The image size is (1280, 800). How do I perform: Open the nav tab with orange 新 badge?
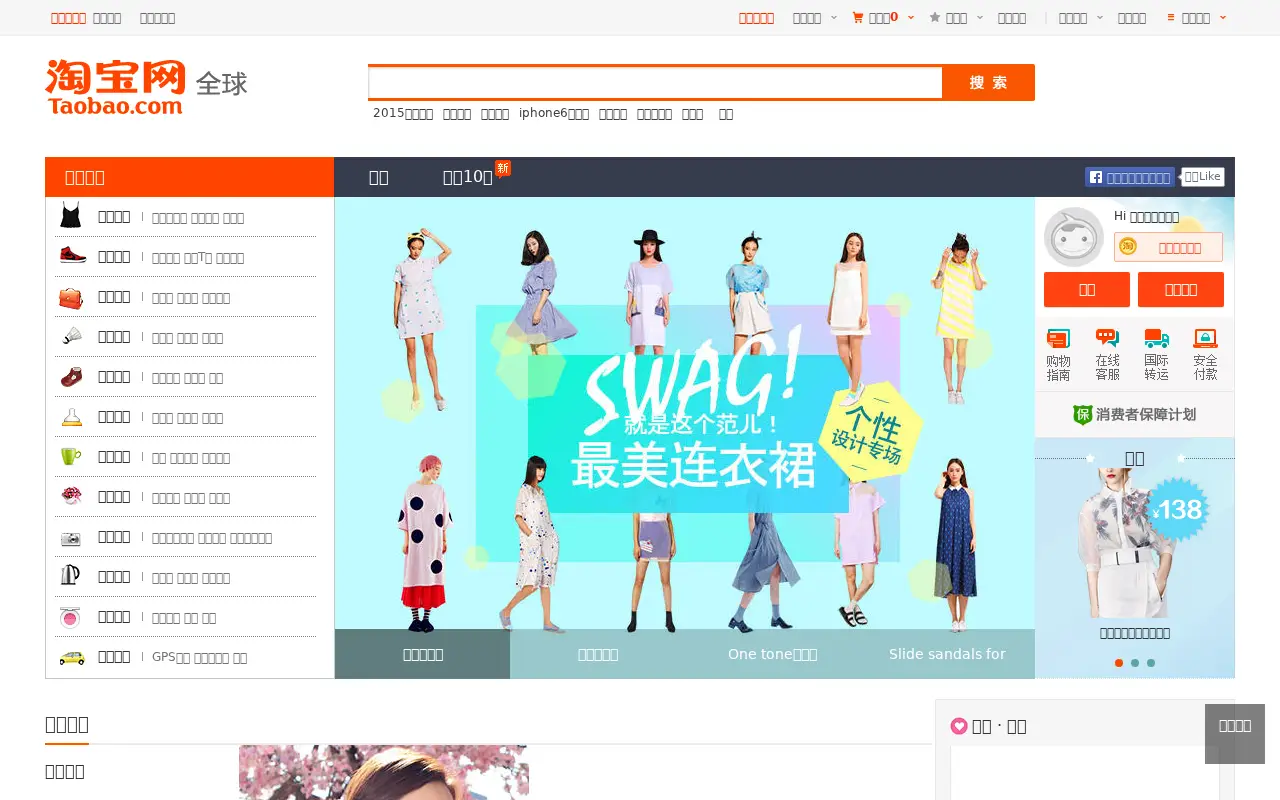coord(468,177)
